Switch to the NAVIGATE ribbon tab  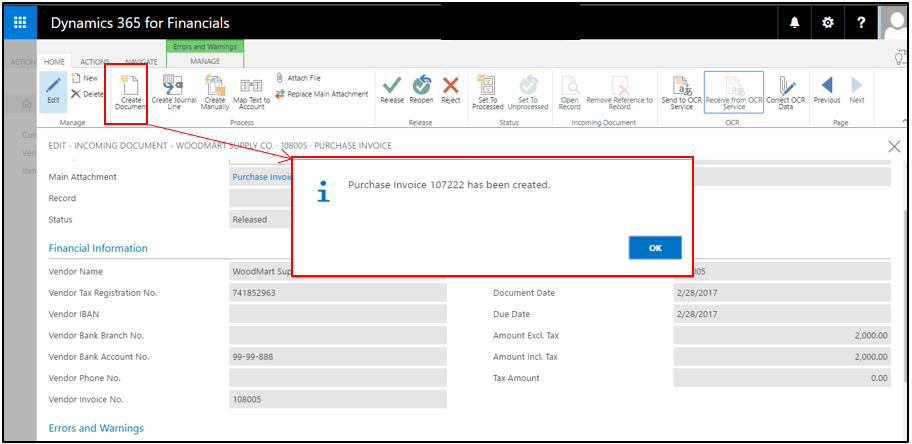pyautogui.click(x=141, y=61)
